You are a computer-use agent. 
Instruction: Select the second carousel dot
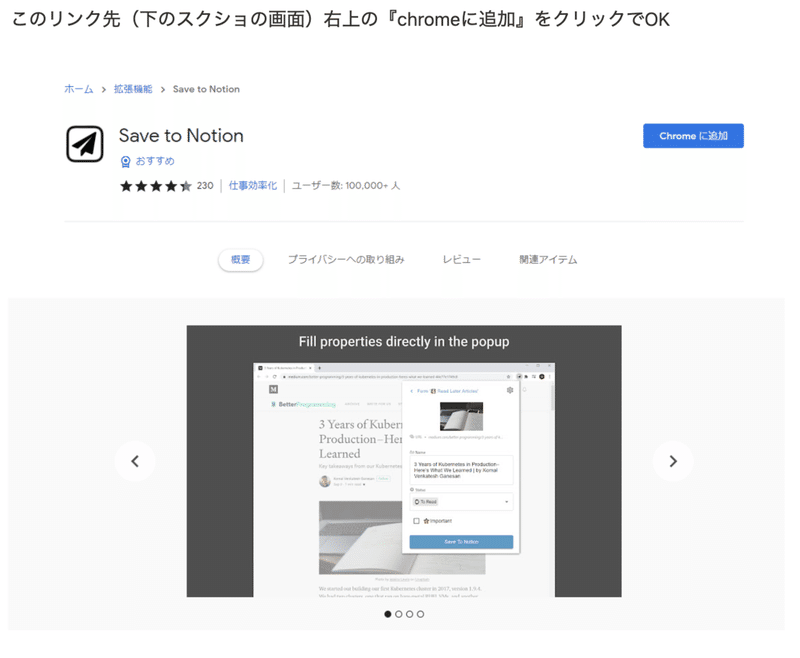398,614
